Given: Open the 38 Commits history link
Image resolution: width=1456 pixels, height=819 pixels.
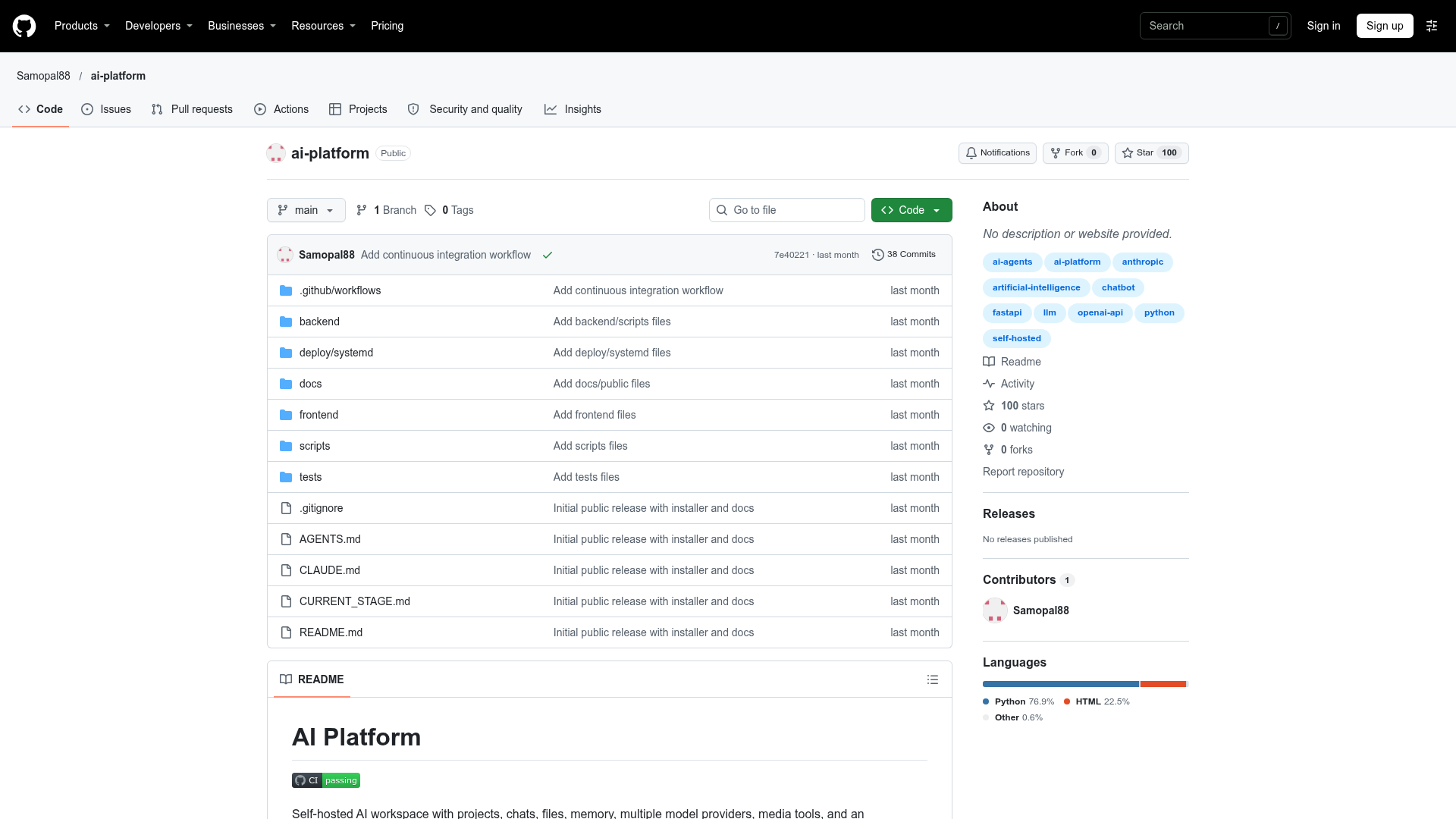Looking at the screenshot, I should click(904, 255).
